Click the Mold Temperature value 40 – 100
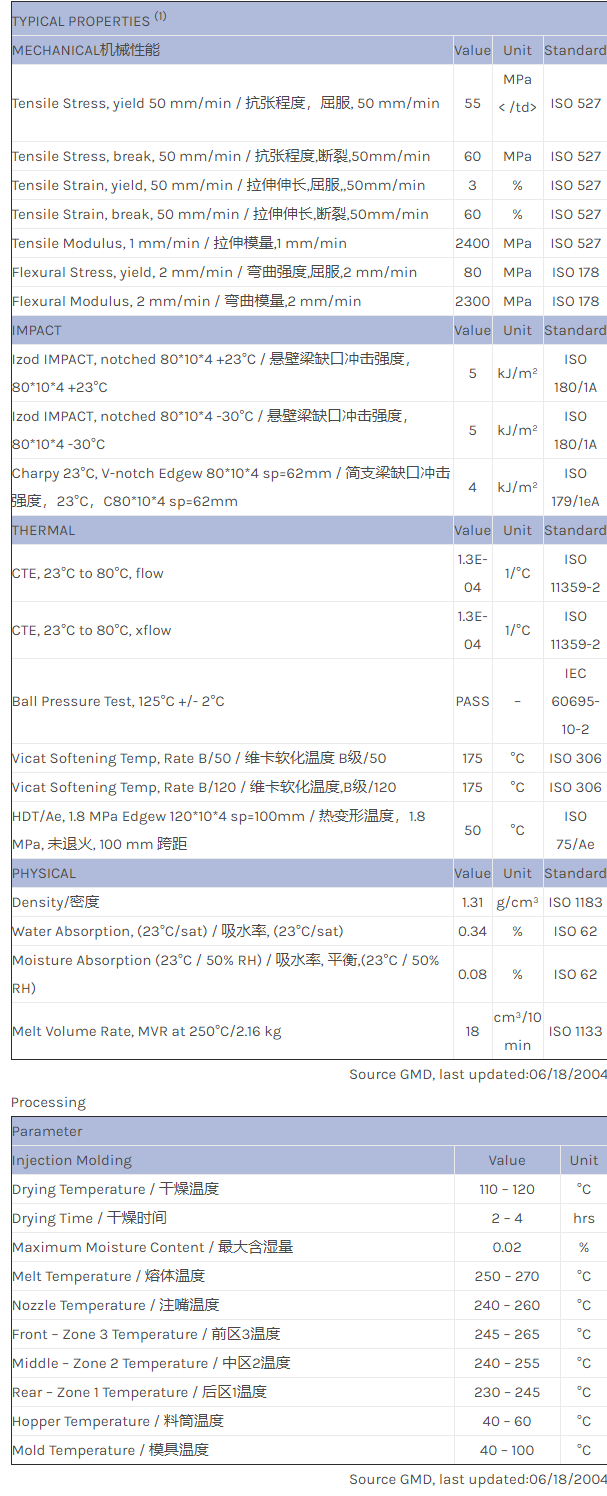Viewport: 607px width, 1496px height. coord(506,1450)
